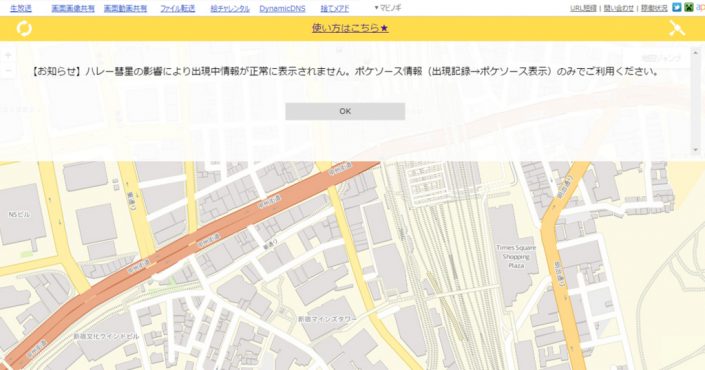The height and width of the screenshot is (370, 705).
Task: Open the DynamicDNS link
Action: coord(282,8)
